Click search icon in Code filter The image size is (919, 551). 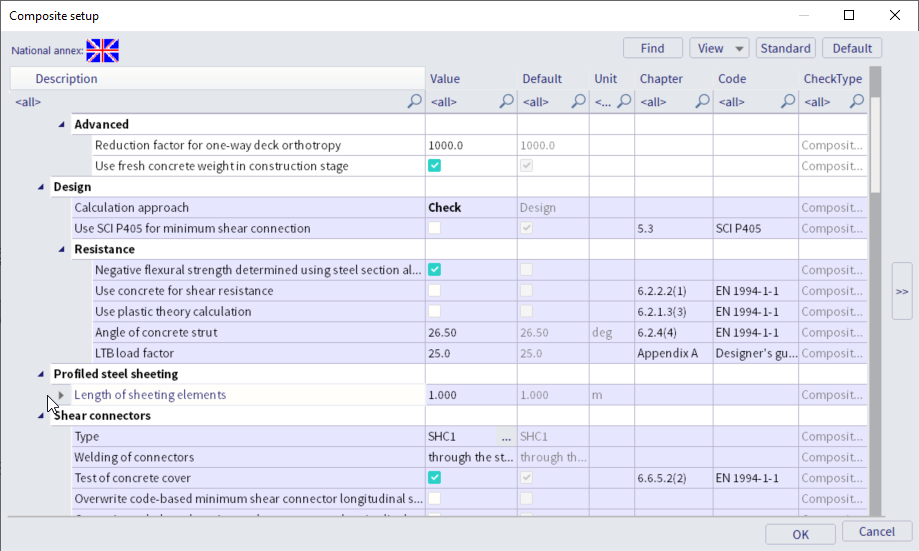point(787,101)
